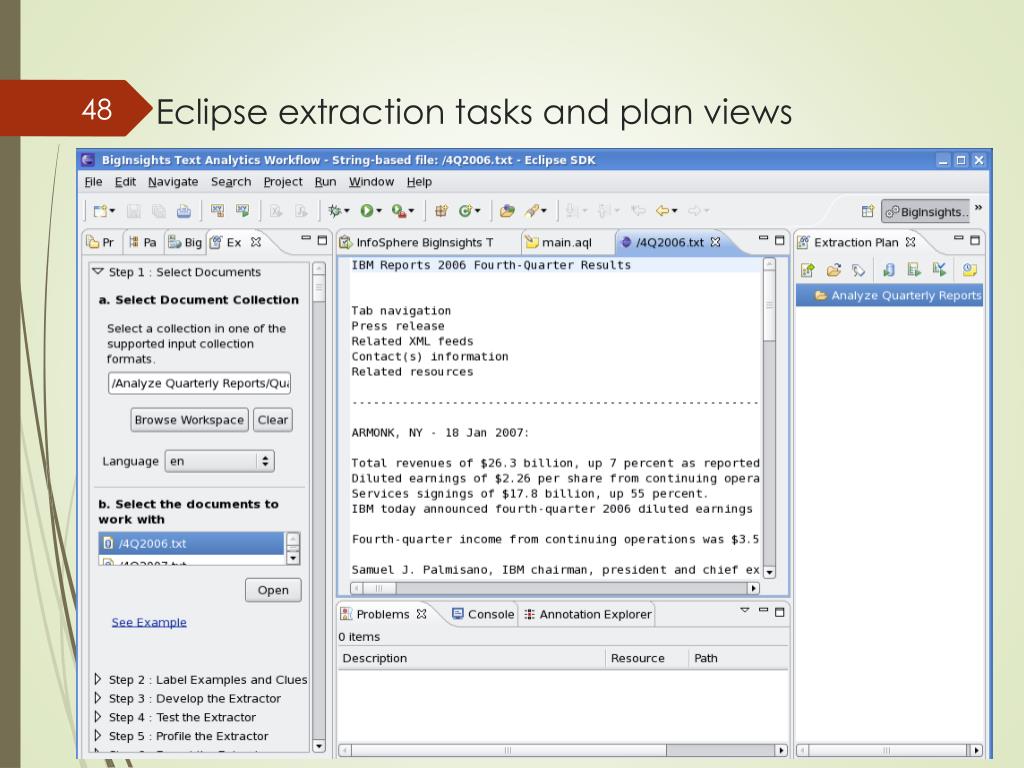Open the Navigate menu

(x=173, y=182)
